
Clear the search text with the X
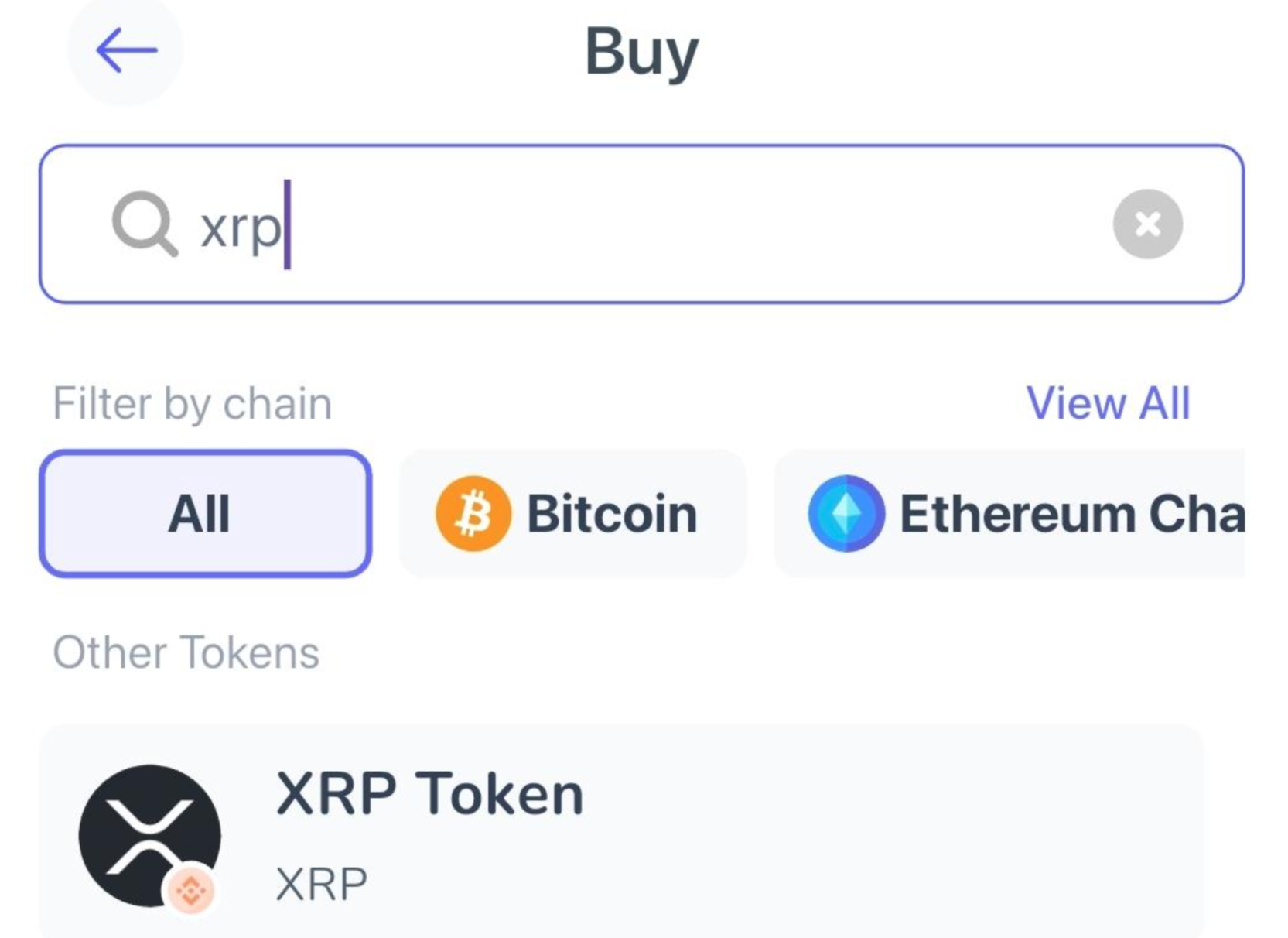point(1147,224)
